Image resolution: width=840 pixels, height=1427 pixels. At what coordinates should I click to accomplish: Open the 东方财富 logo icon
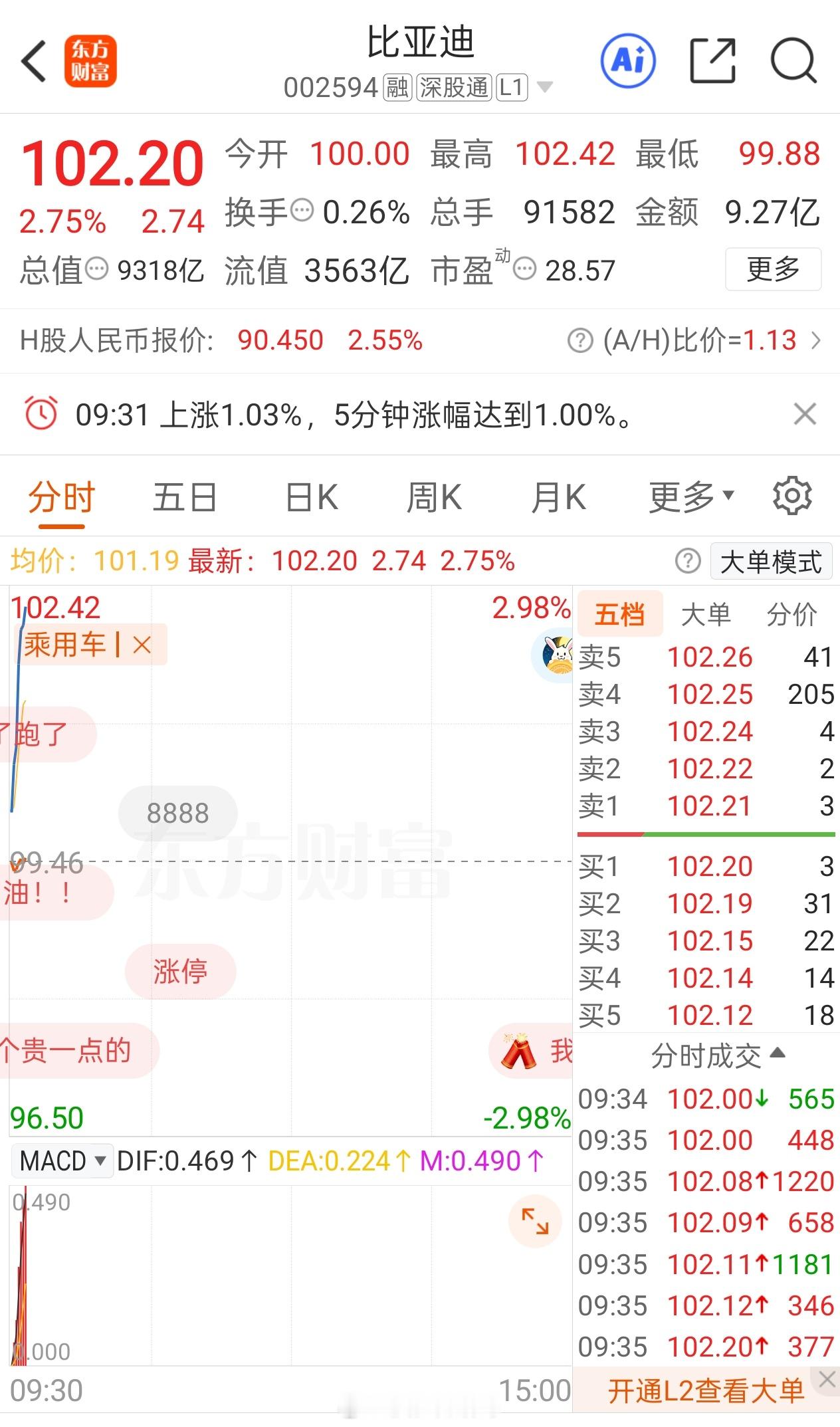[90, 61]
